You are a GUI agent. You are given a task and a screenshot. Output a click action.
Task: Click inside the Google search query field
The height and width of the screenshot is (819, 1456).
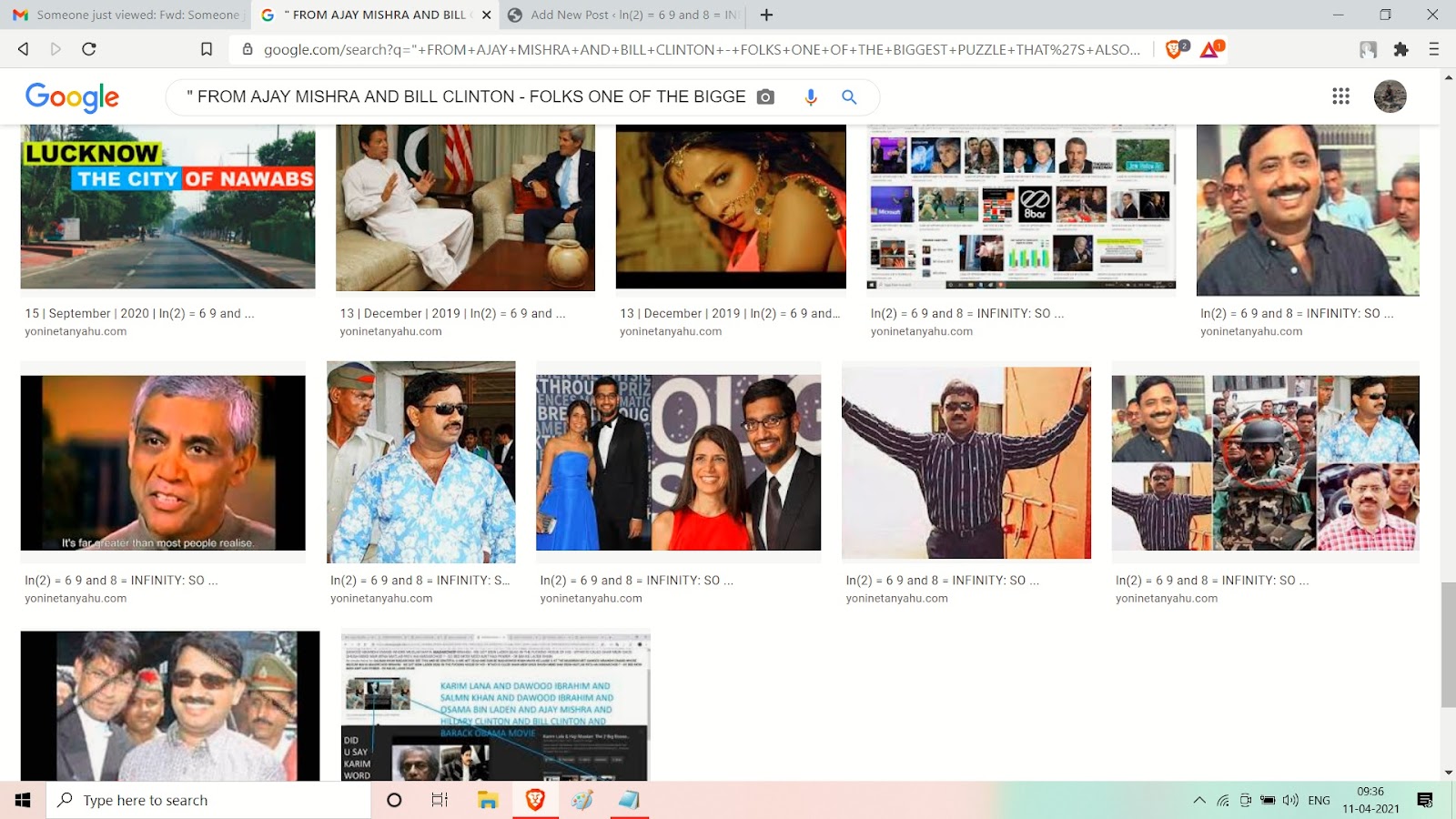[x=464, y=96]
